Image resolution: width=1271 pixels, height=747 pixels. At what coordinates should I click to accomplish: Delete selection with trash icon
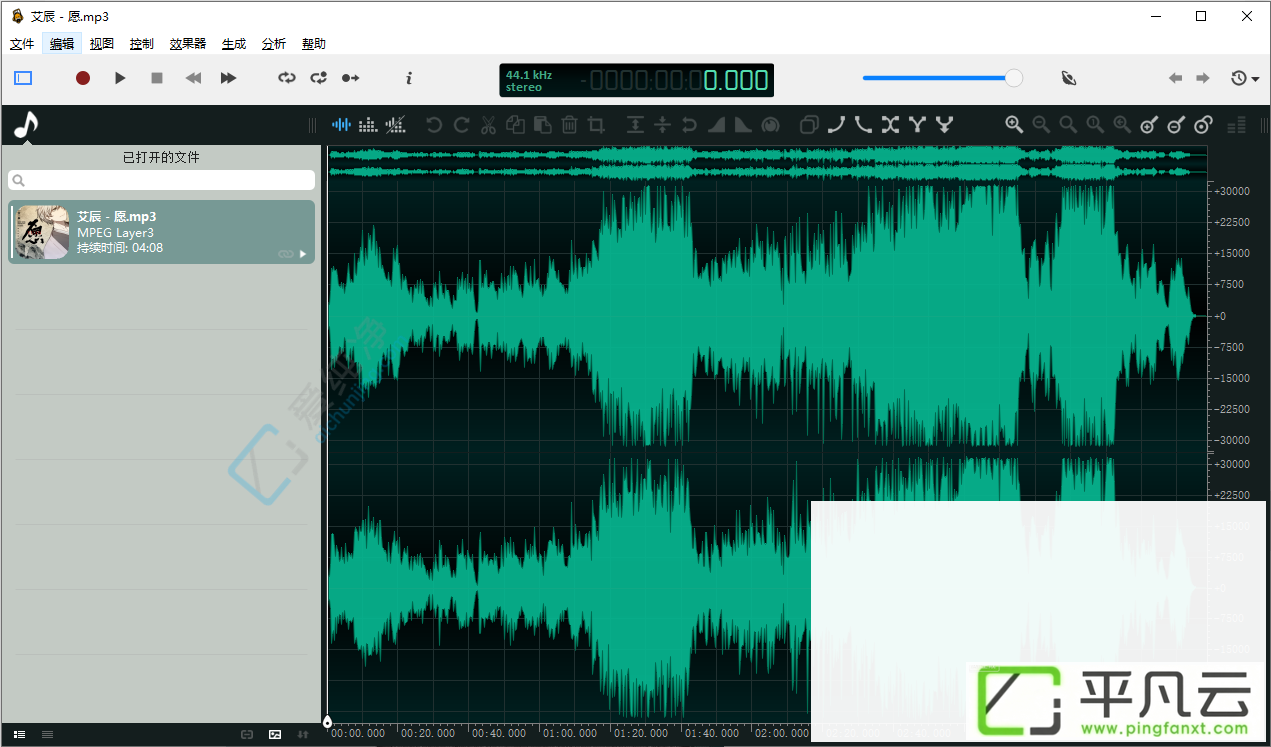(x=569, y=125)
